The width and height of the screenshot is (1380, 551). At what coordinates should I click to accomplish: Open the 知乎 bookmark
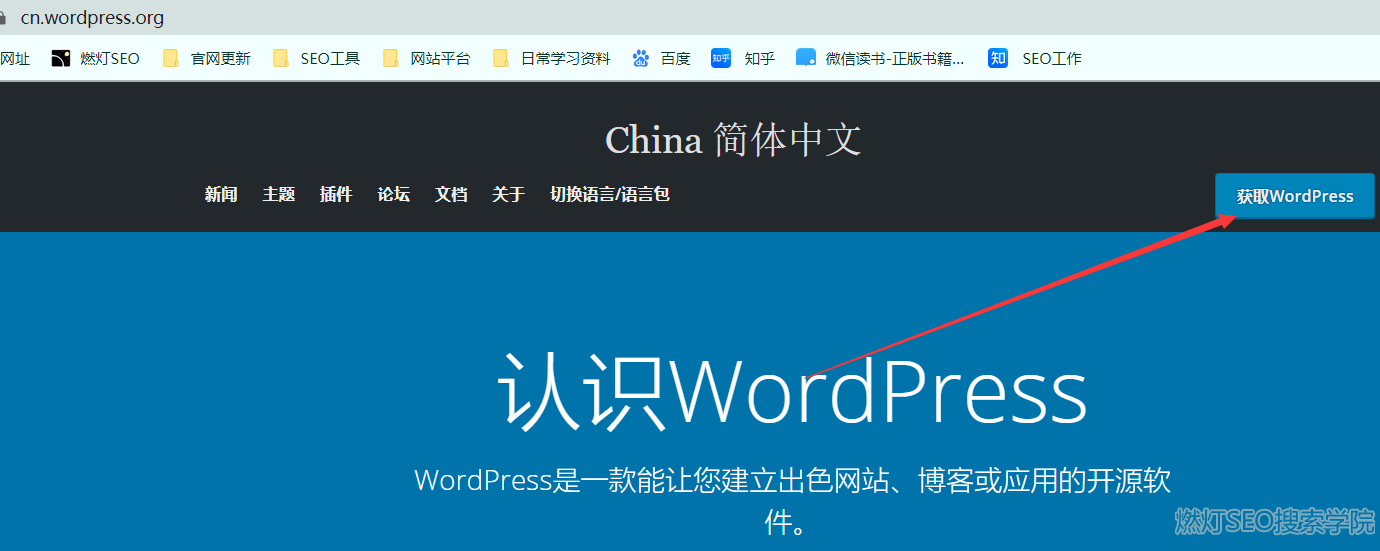pos(743,58)
